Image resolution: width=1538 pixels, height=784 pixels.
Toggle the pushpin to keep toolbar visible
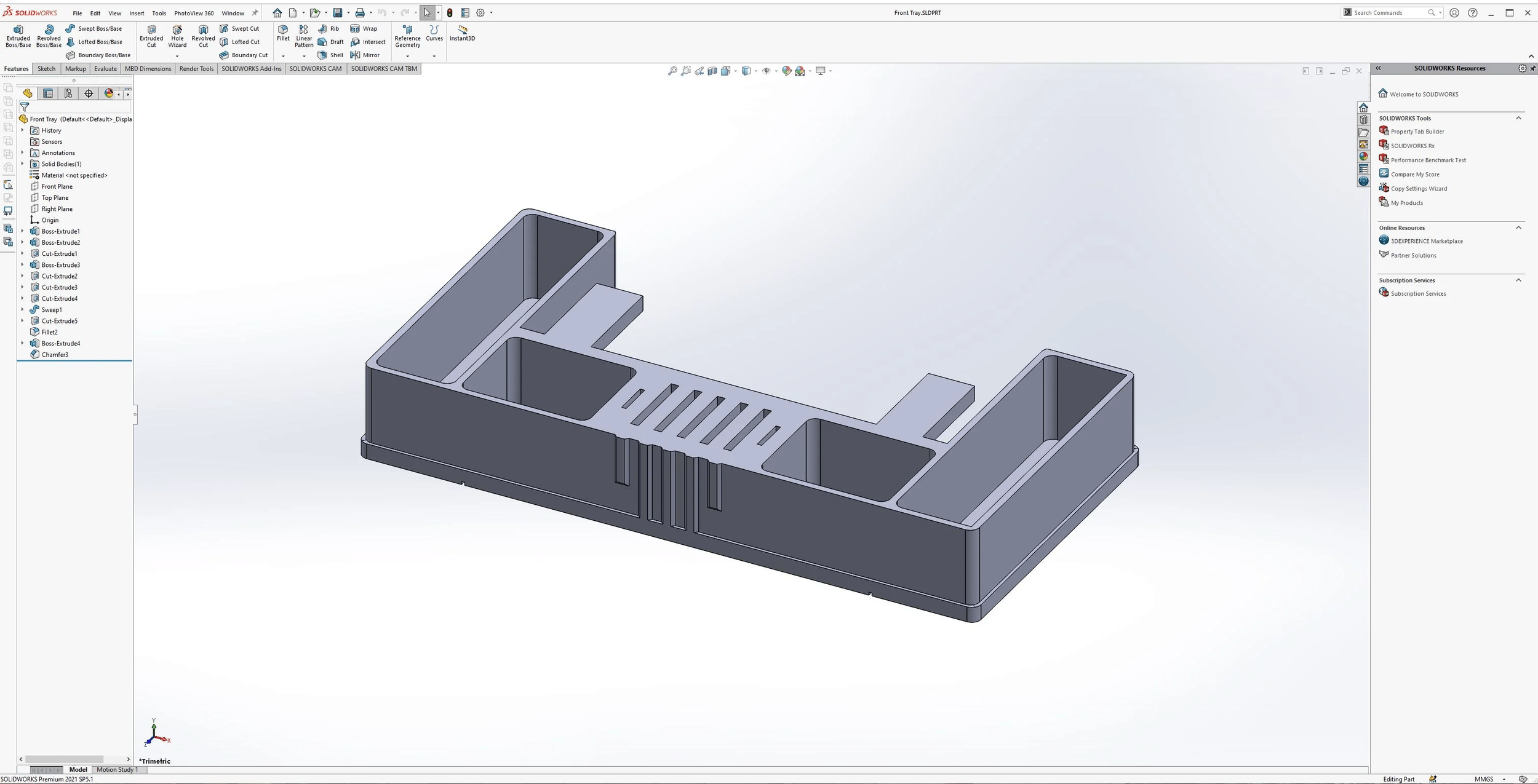[x=255, y=12]
